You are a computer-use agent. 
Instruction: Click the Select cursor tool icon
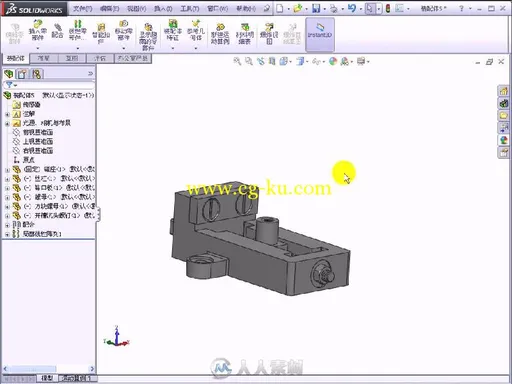370,8
